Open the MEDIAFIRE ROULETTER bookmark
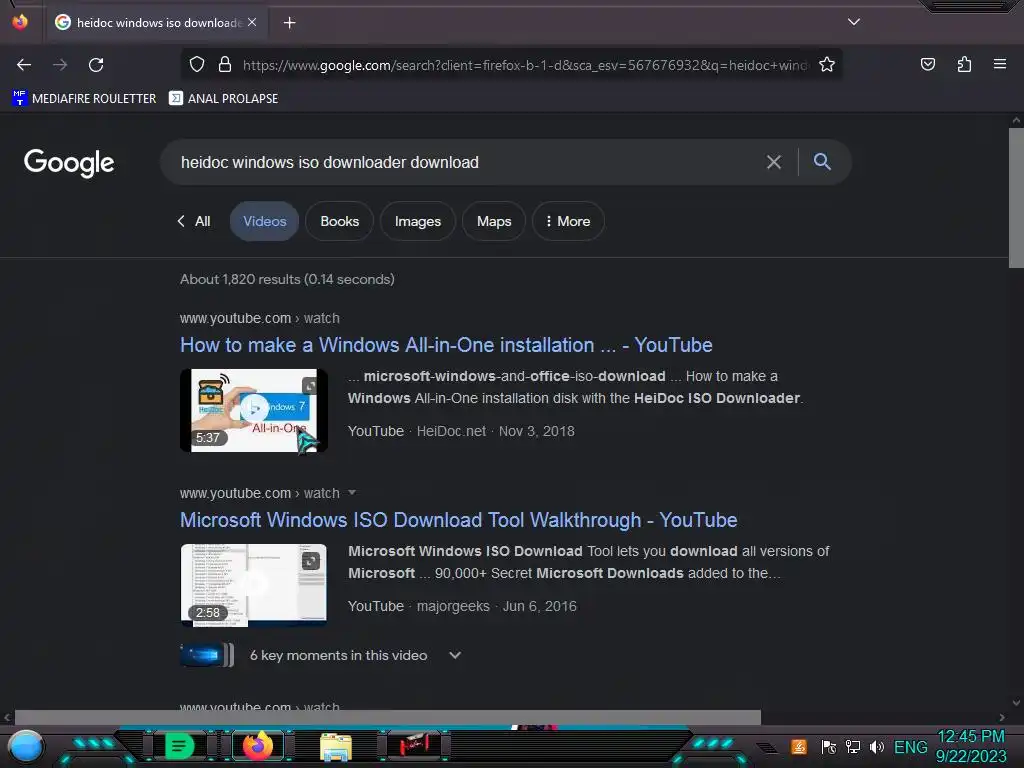The width and height of the screenshot is (1024, 768). tap(84, 99)
